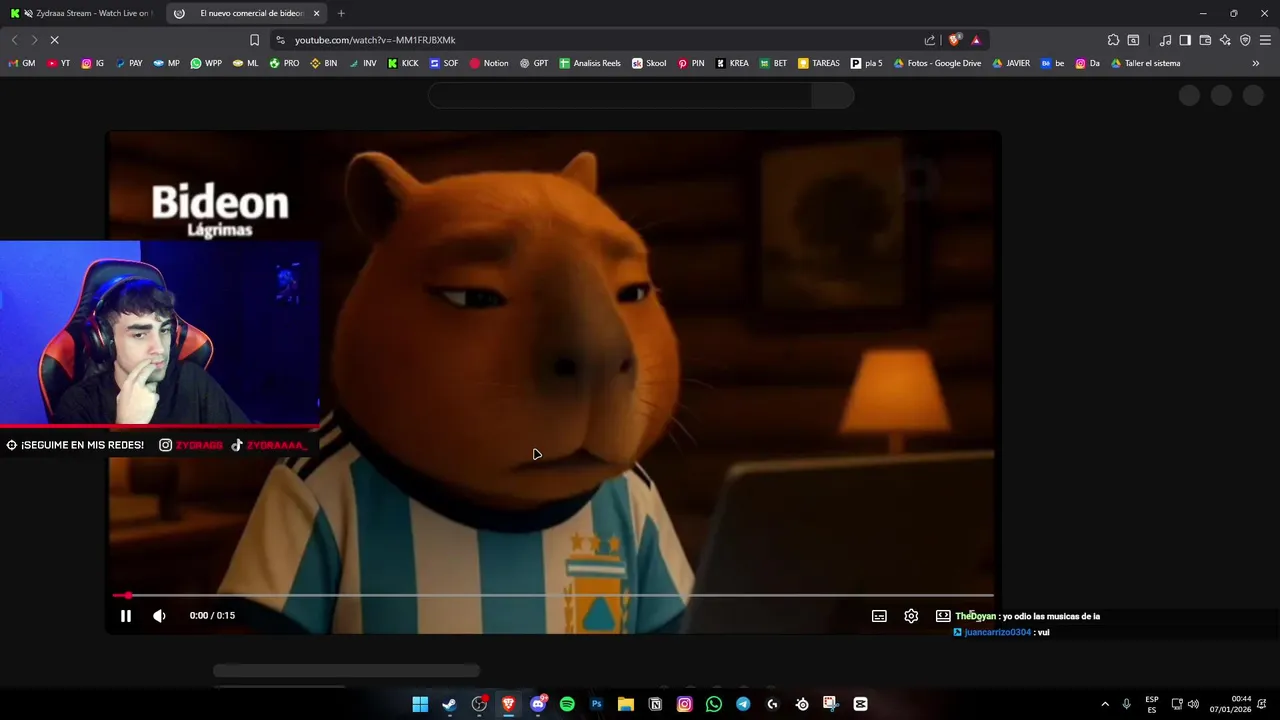Screen dimensions: 1280x720
Task: Expand the bookmarks bar overflow chevron
Action: point(1256,63)
